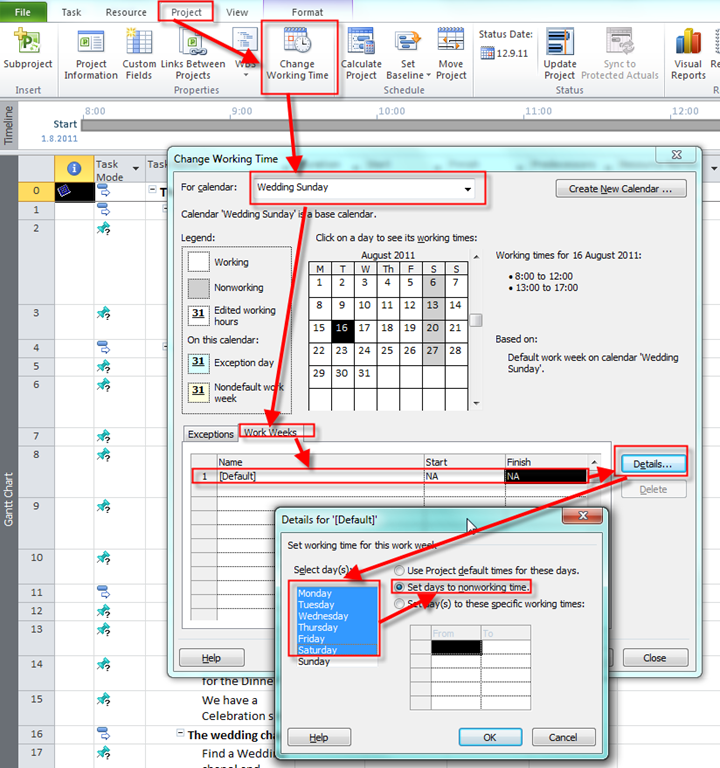Click the Details... button
Screen dimensions: 720x768
click(x=653, y=464)
